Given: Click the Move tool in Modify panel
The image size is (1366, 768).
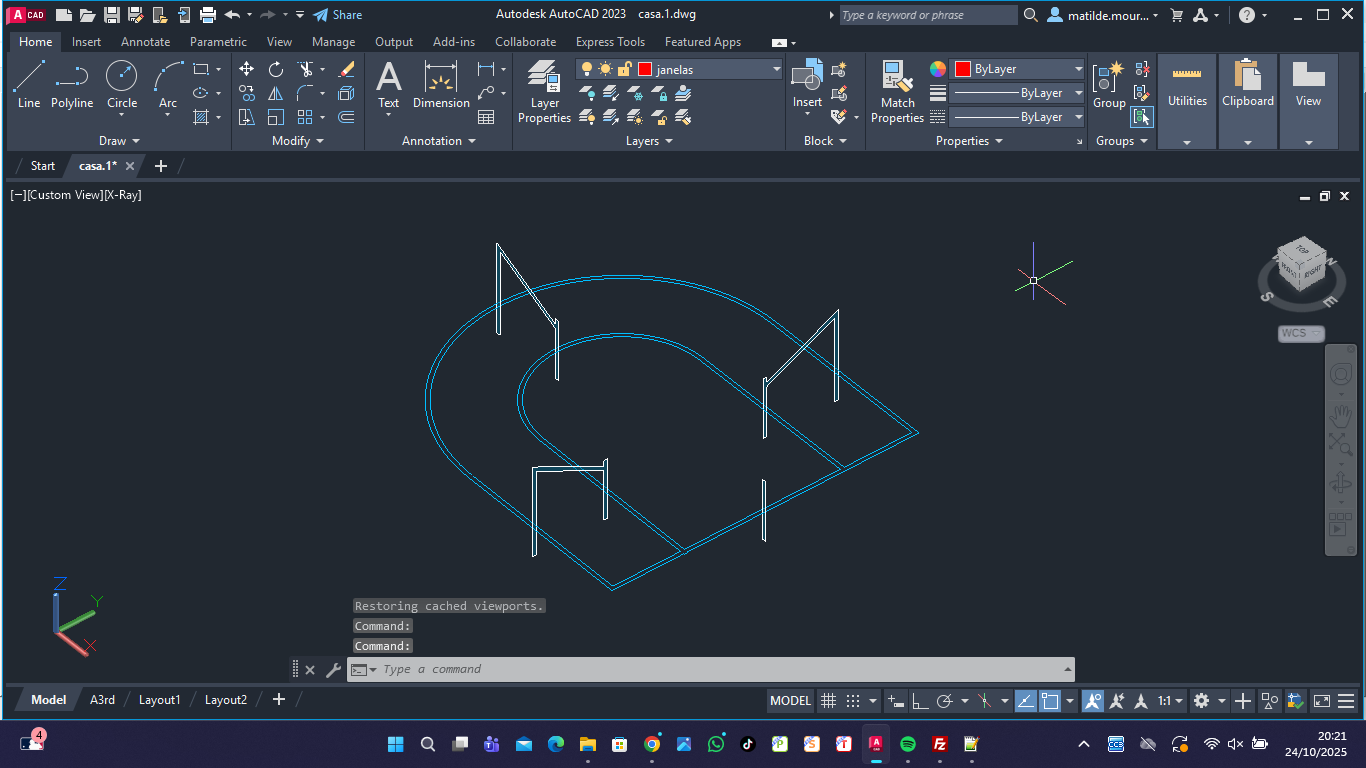Looking at the screenshot, I should coord(246,69).
